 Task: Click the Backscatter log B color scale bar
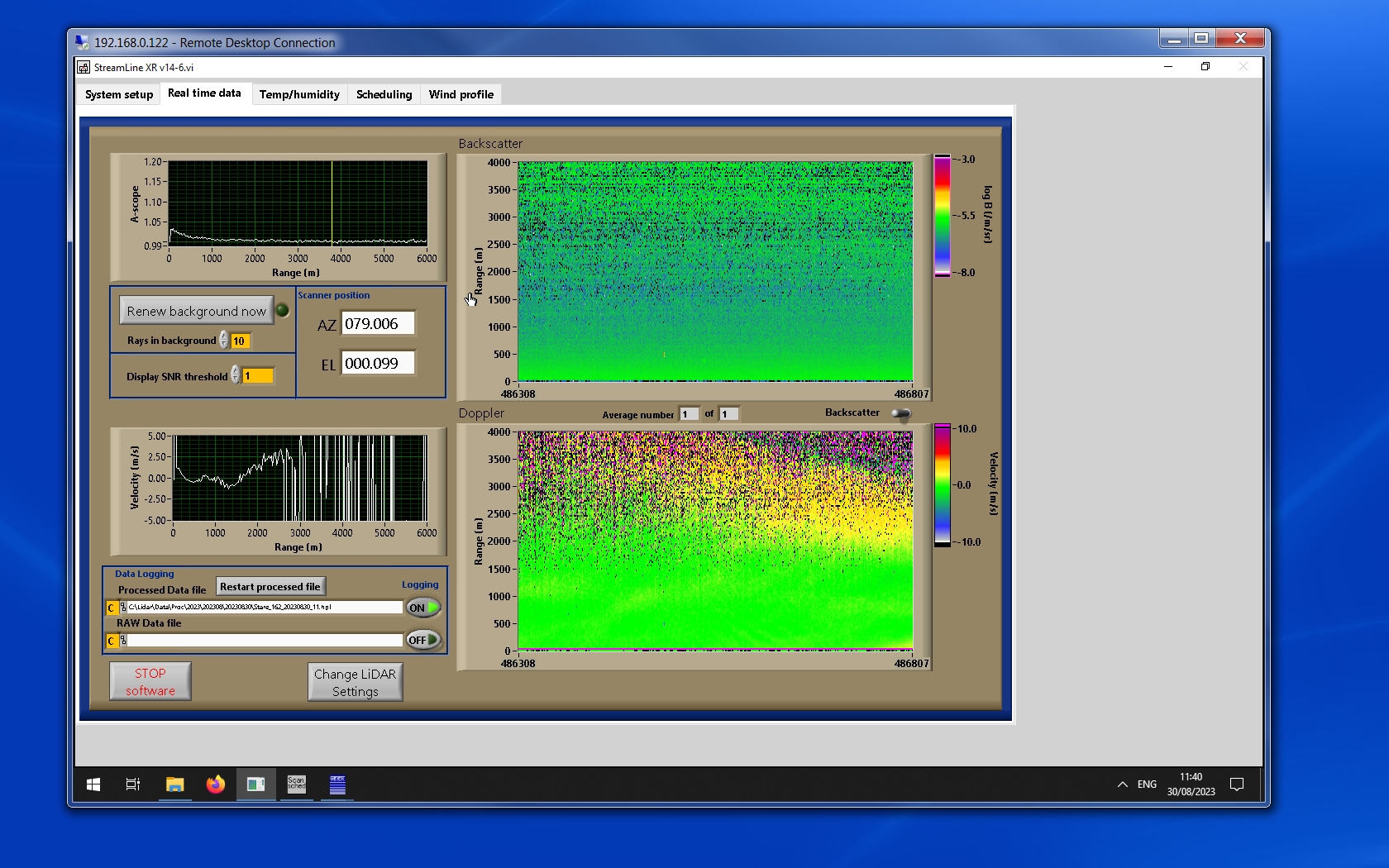[943, 216]
